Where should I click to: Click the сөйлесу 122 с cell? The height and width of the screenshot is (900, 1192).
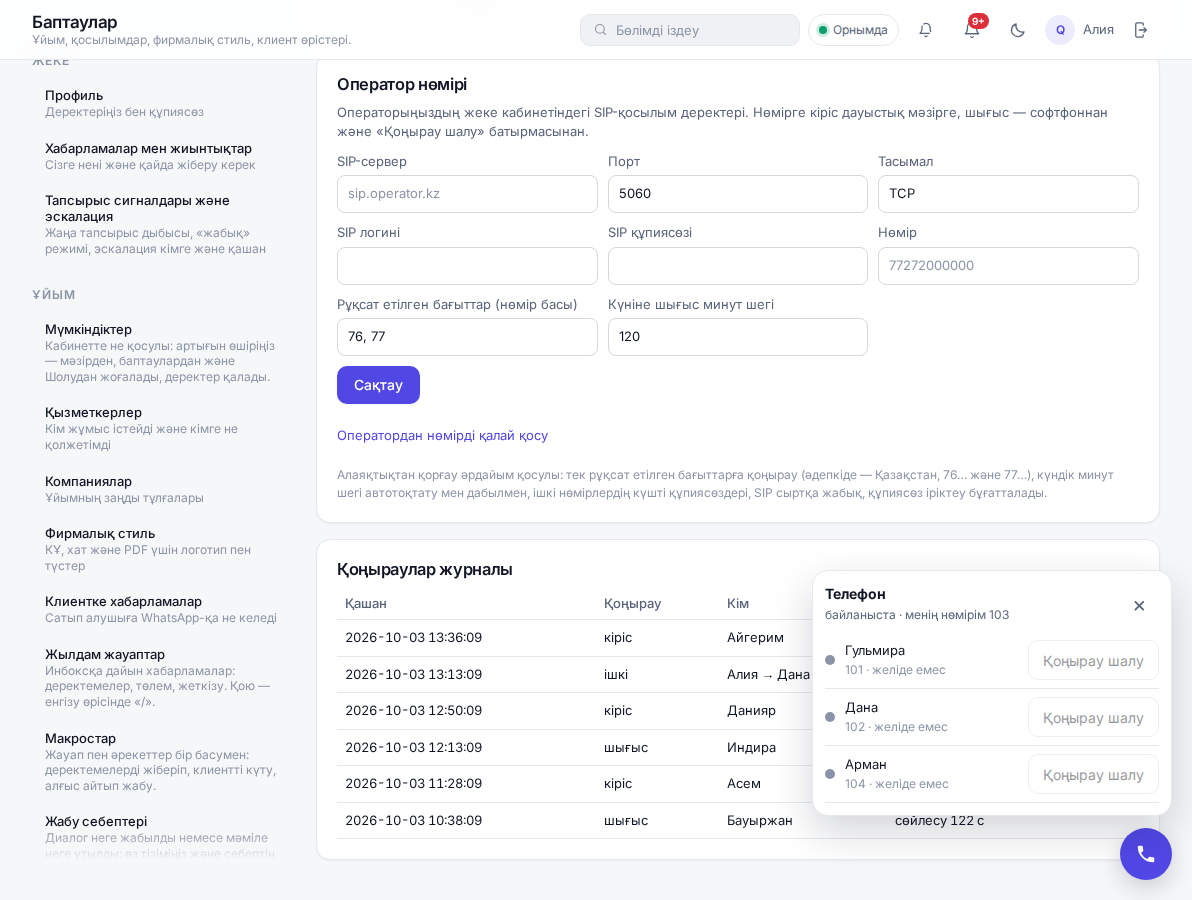pos(940,820)
